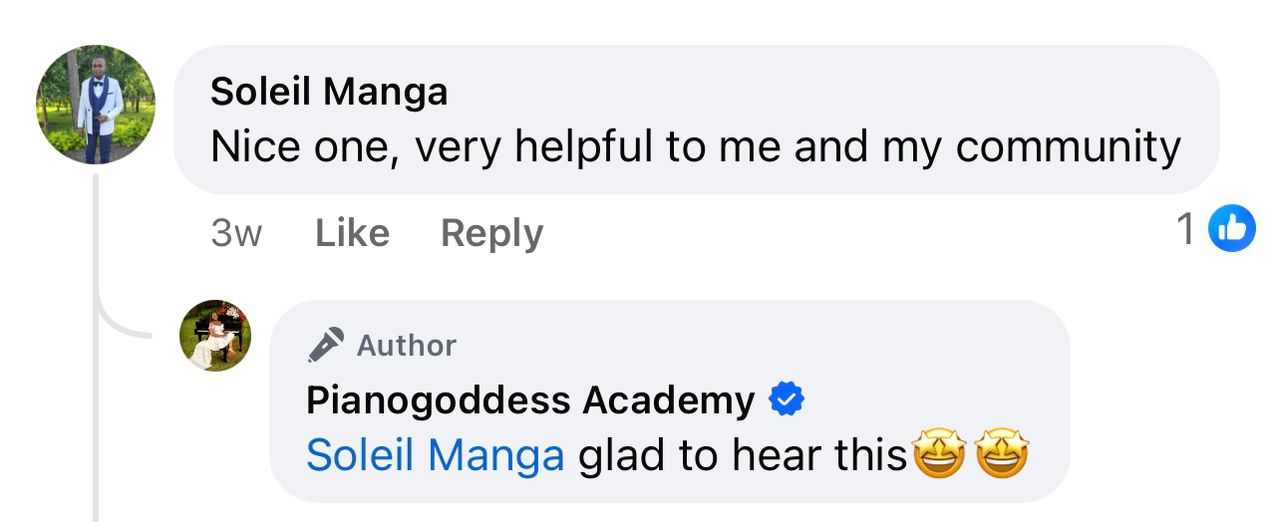
Task: Reply to Soleil Manga's comment
Action: coord(491,233)
